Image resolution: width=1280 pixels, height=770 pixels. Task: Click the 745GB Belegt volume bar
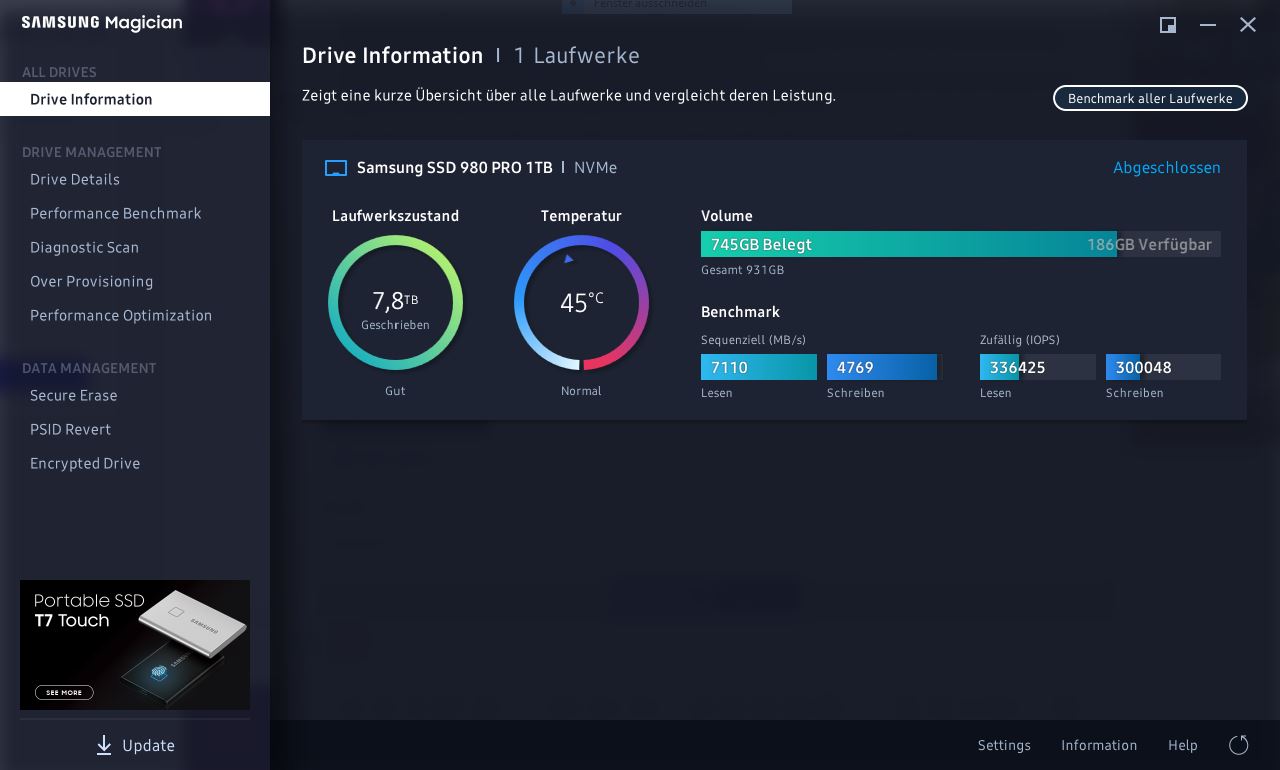tap(908, 244)
